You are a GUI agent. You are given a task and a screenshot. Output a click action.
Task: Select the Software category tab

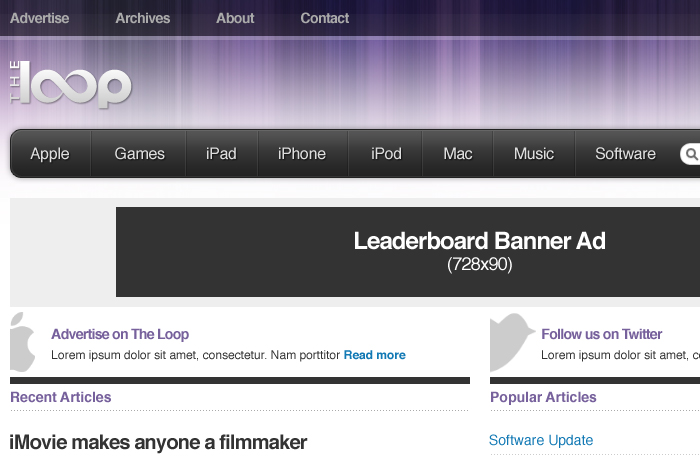(625, 154)
